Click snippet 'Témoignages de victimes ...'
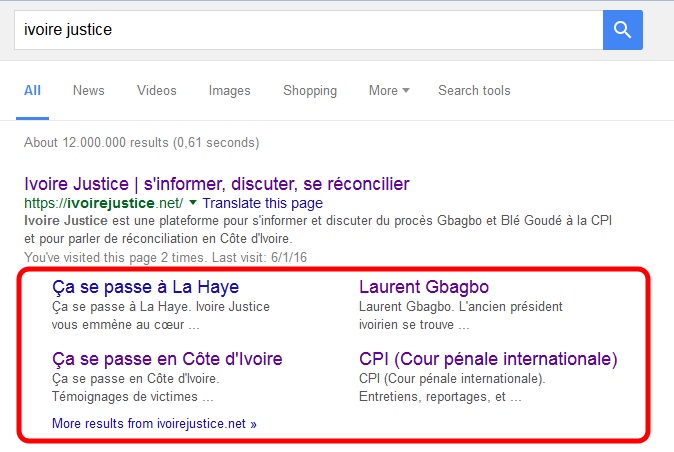This screenshot has width=674, height=452. point(132,396)
